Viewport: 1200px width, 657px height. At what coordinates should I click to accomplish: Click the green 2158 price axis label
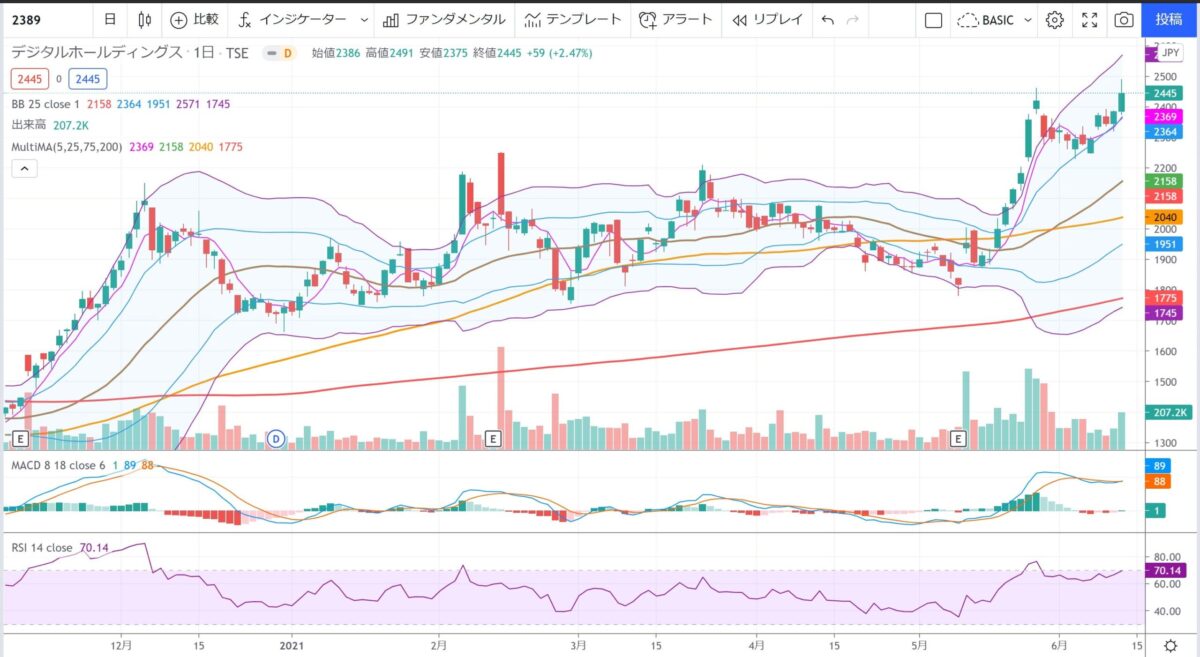[x=1166, y=182]
